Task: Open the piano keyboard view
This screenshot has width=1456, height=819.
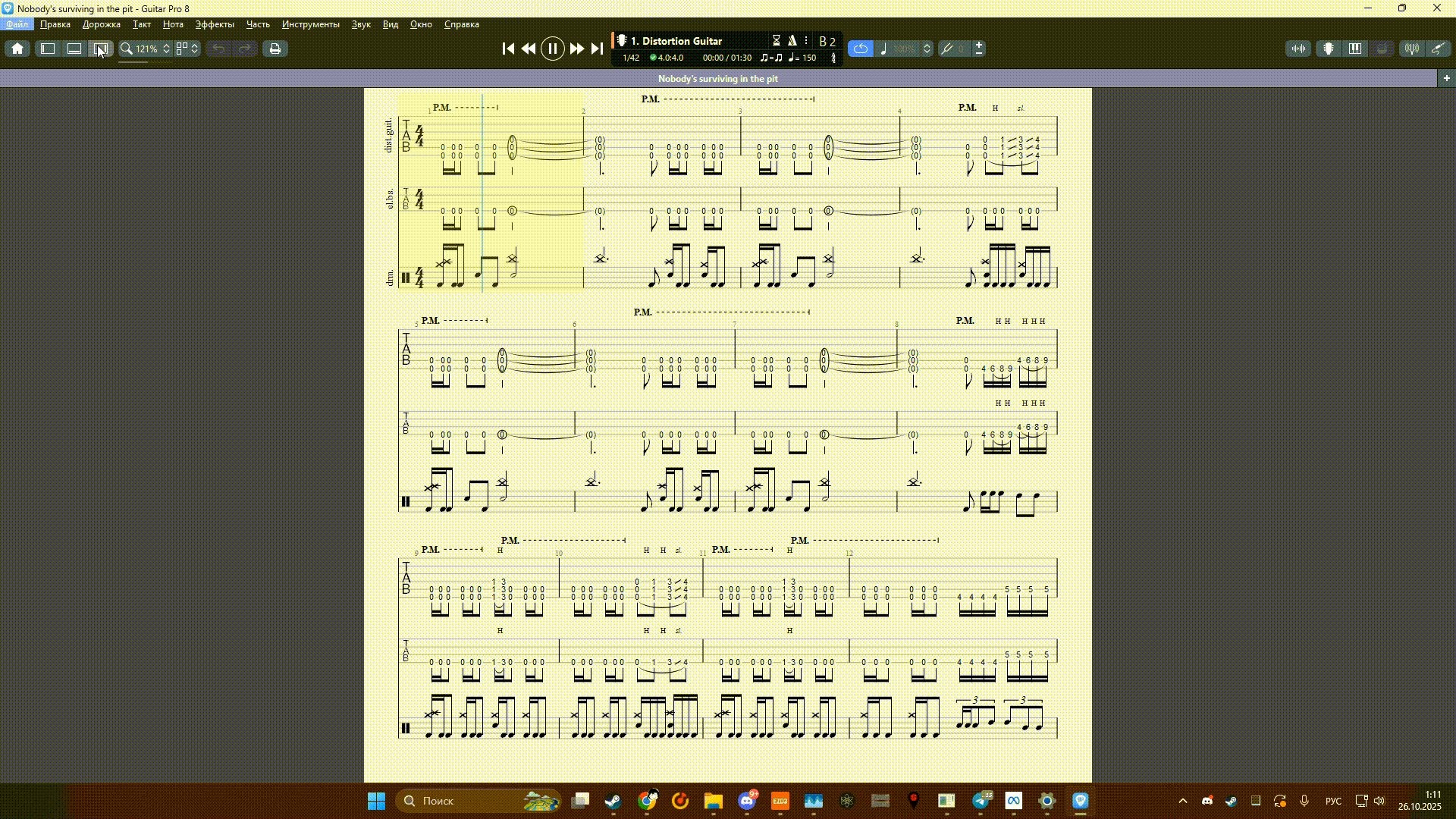Action: point(1355,49)
